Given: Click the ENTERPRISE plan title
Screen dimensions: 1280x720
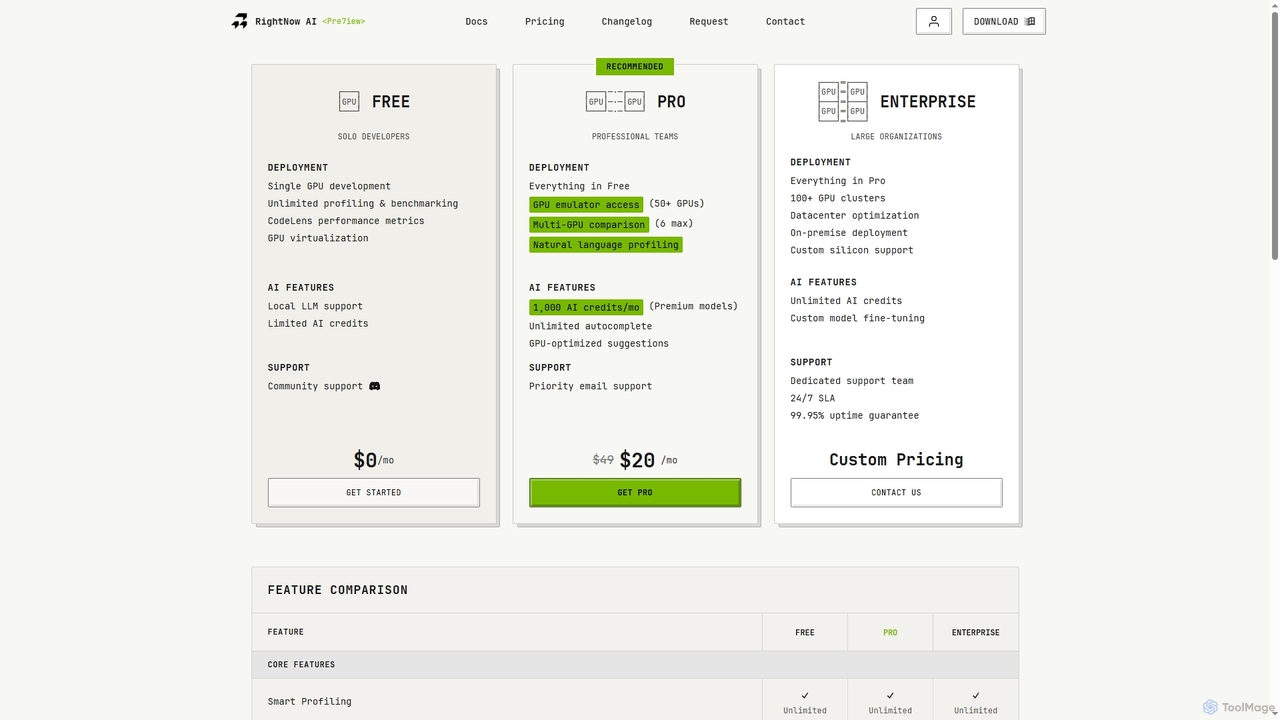Looking at the screenshot, I should click(x=928, y=101).
